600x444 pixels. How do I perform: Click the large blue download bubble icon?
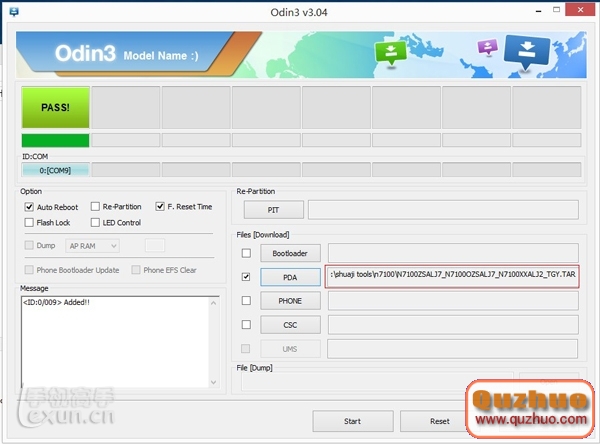(527, 52)
